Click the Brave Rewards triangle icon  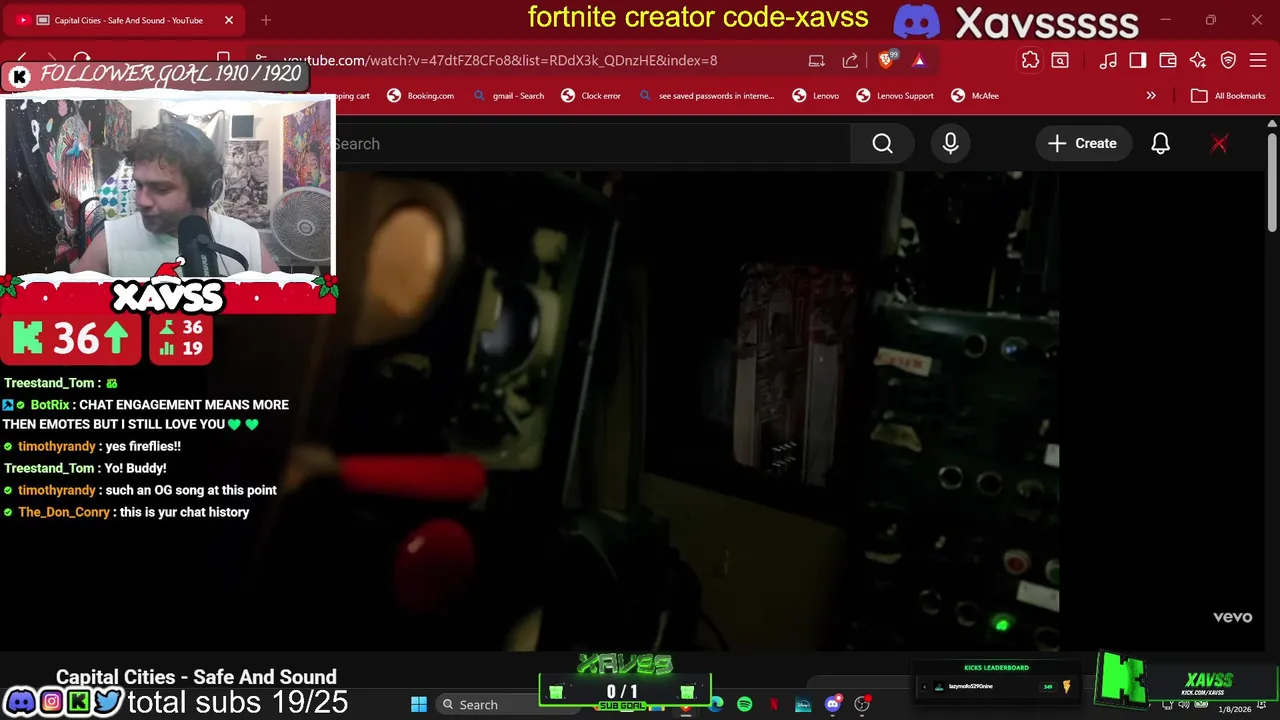pos(919,60)
